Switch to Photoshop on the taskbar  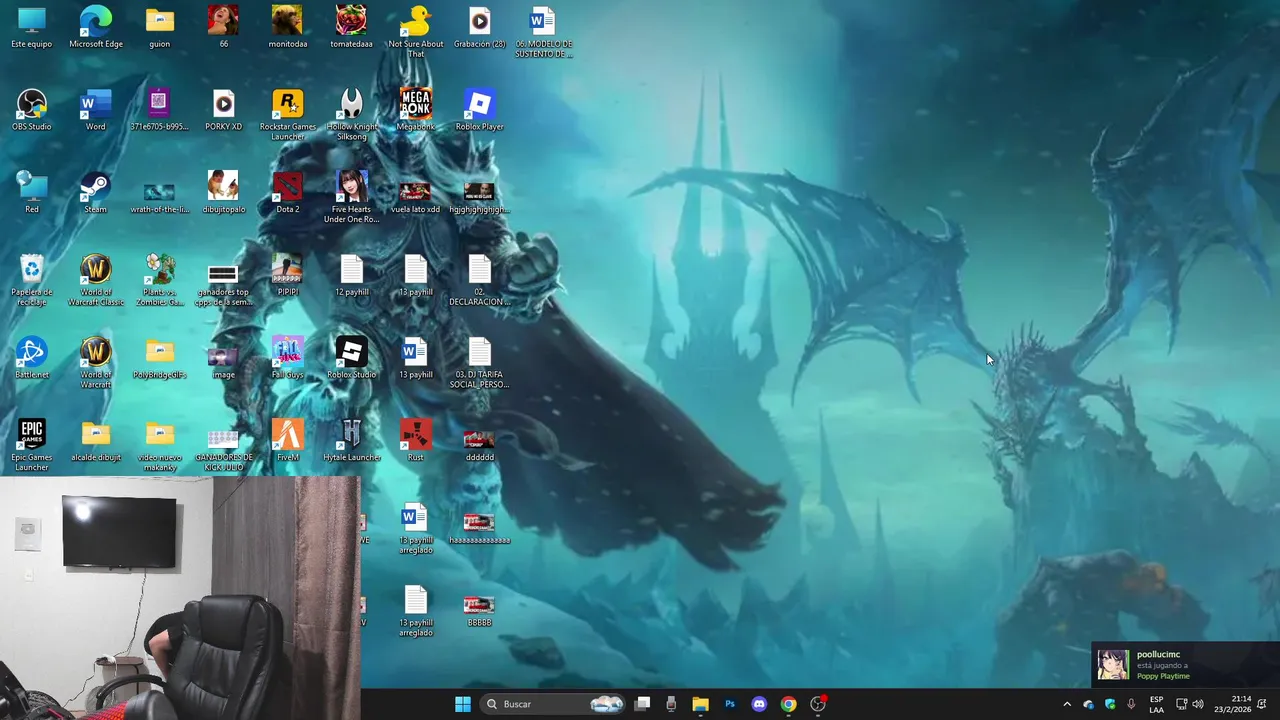[x=730, y=704]
